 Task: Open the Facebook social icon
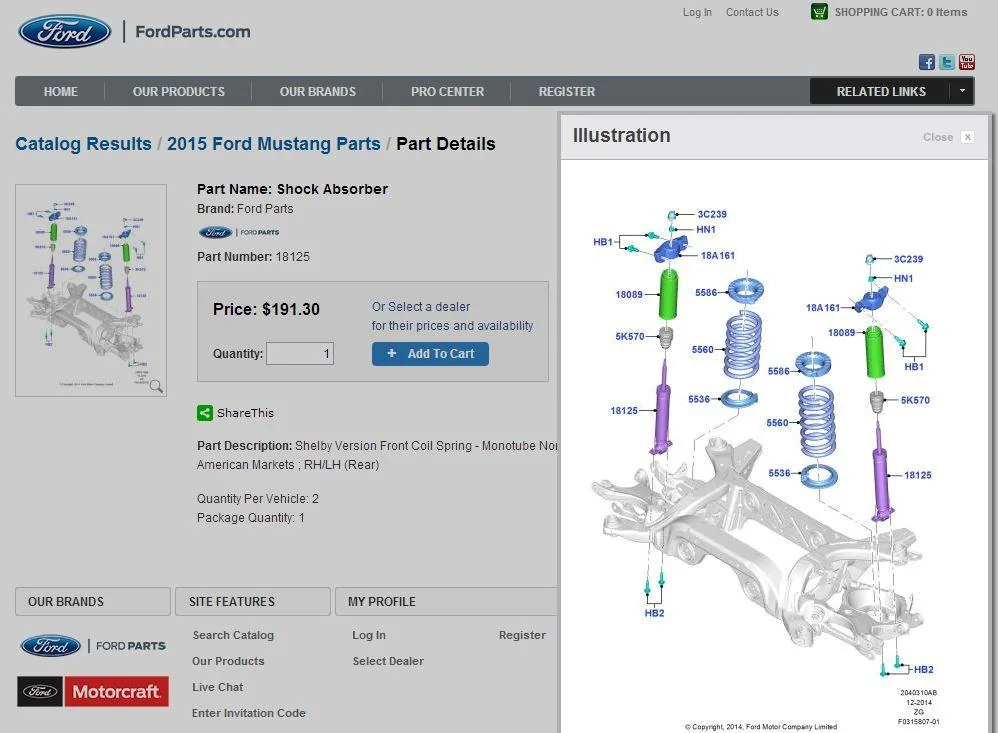coord(927,62)
